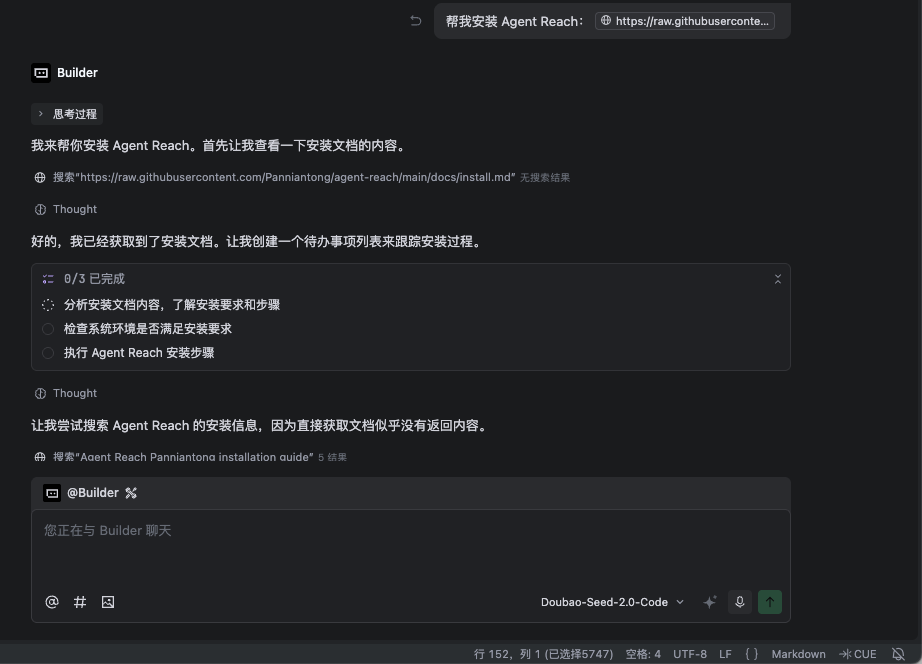Click the globe icon beside the install.md search
Viewport: 922px width, 664px height.
point(40,178)
